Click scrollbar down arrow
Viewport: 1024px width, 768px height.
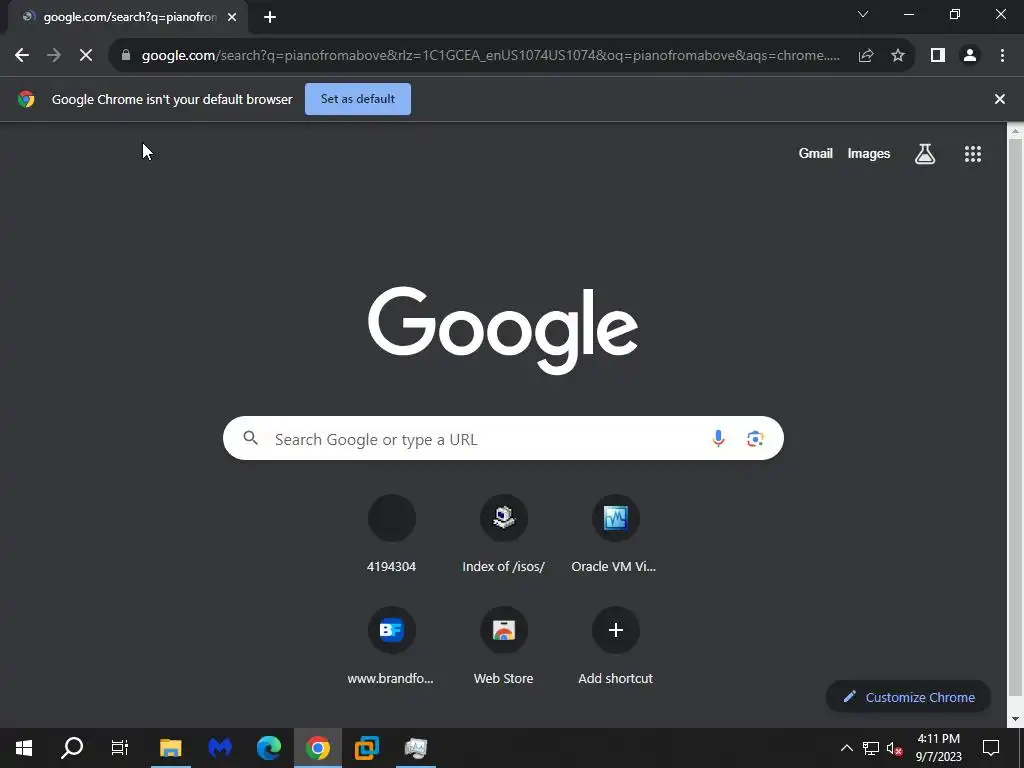point(1015,719)
